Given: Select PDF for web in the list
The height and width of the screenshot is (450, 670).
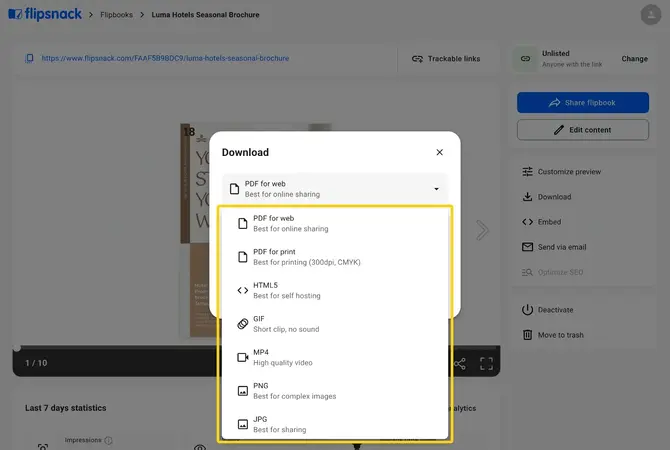Looking at the screenshot, I should coord(335,224).
